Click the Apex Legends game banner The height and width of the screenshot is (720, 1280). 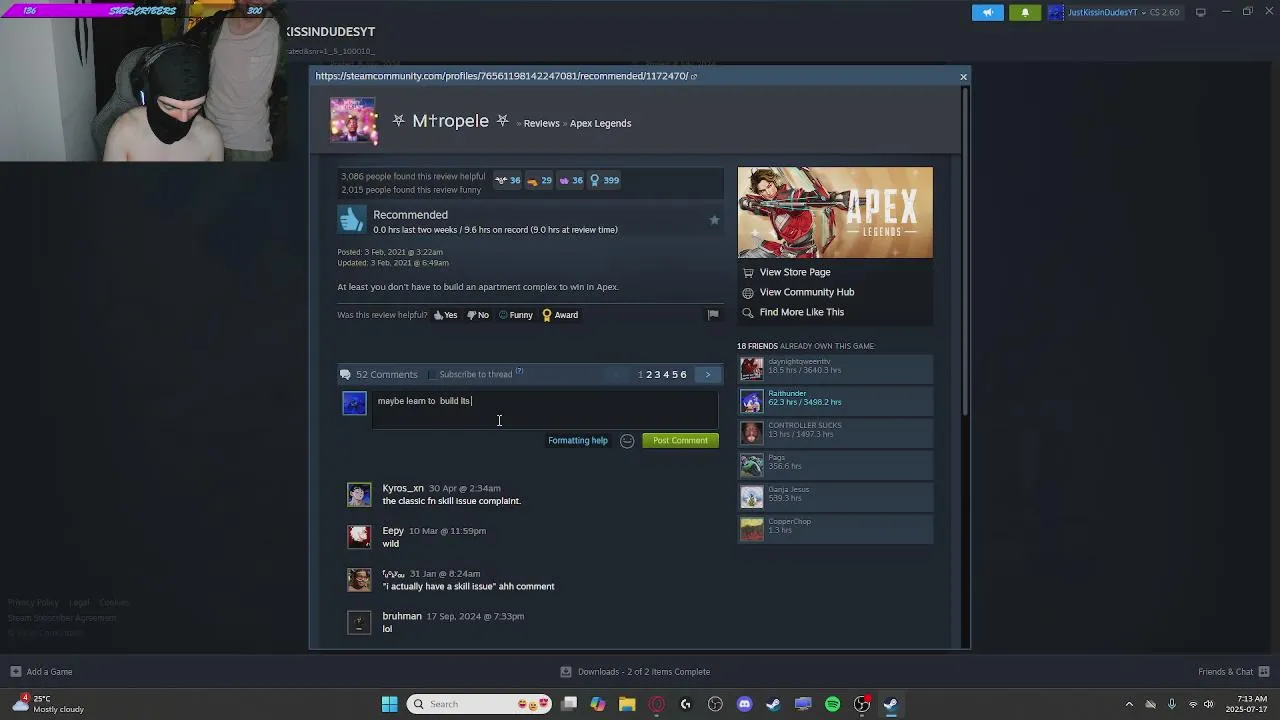point(835,212)
